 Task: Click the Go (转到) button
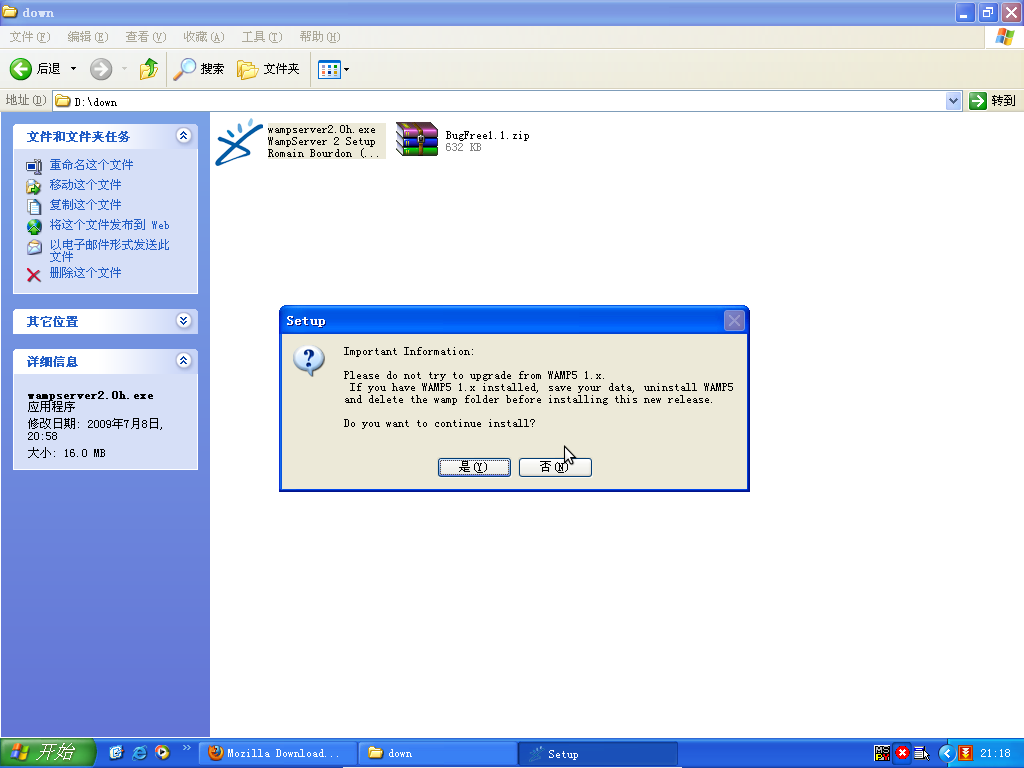pos(993,101)
